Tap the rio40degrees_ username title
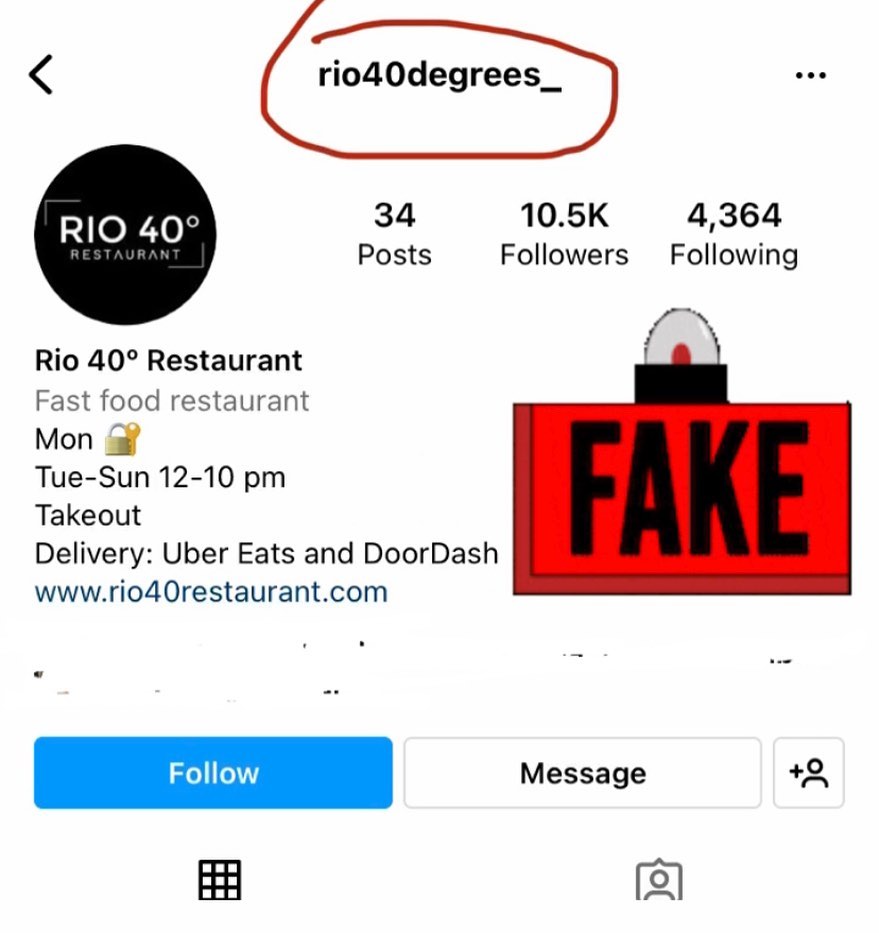Screen dimensions: 879x933 pos(440,76)
